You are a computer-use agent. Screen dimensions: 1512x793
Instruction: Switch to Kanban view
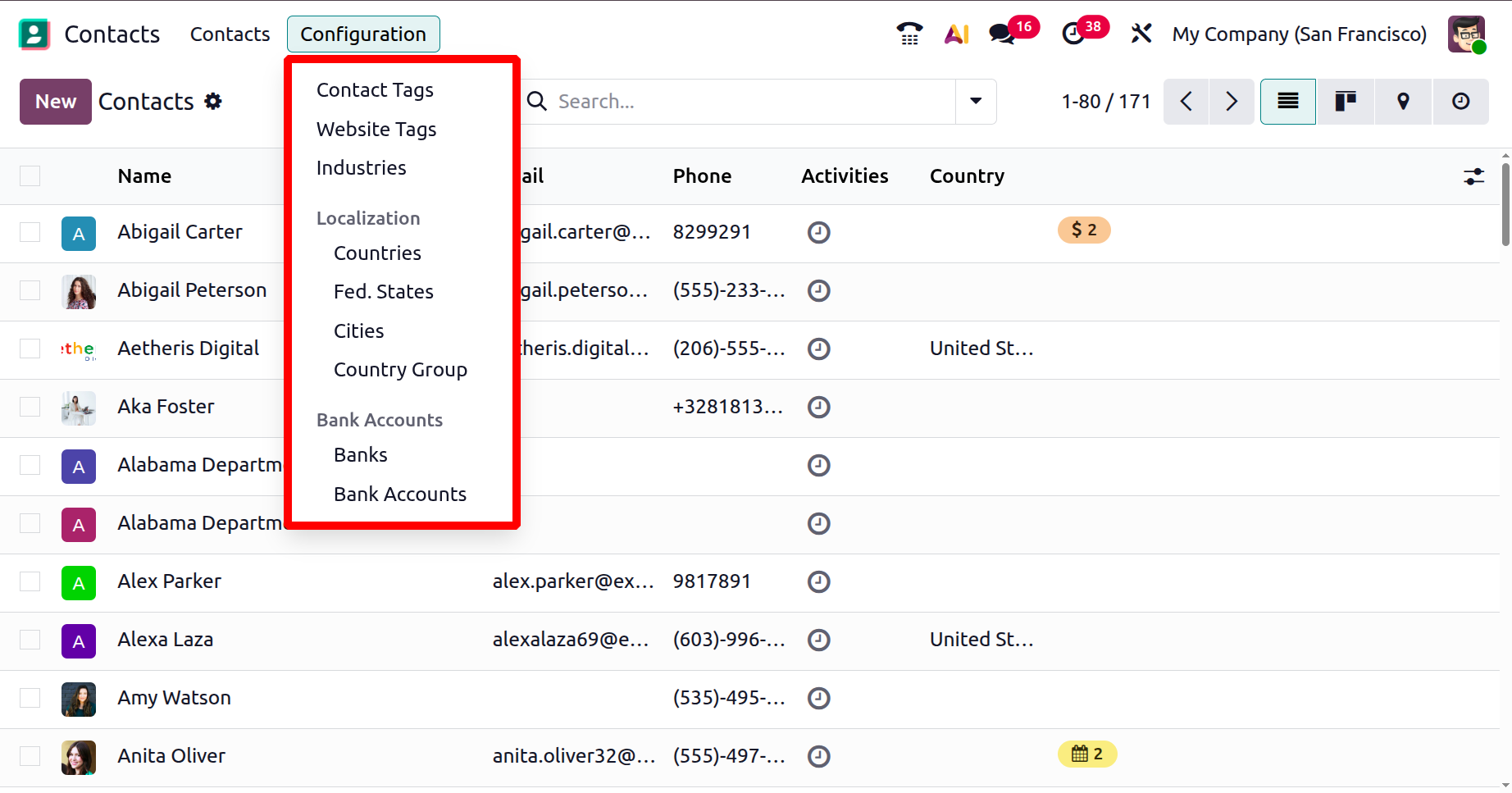(x=1346, y=102)
